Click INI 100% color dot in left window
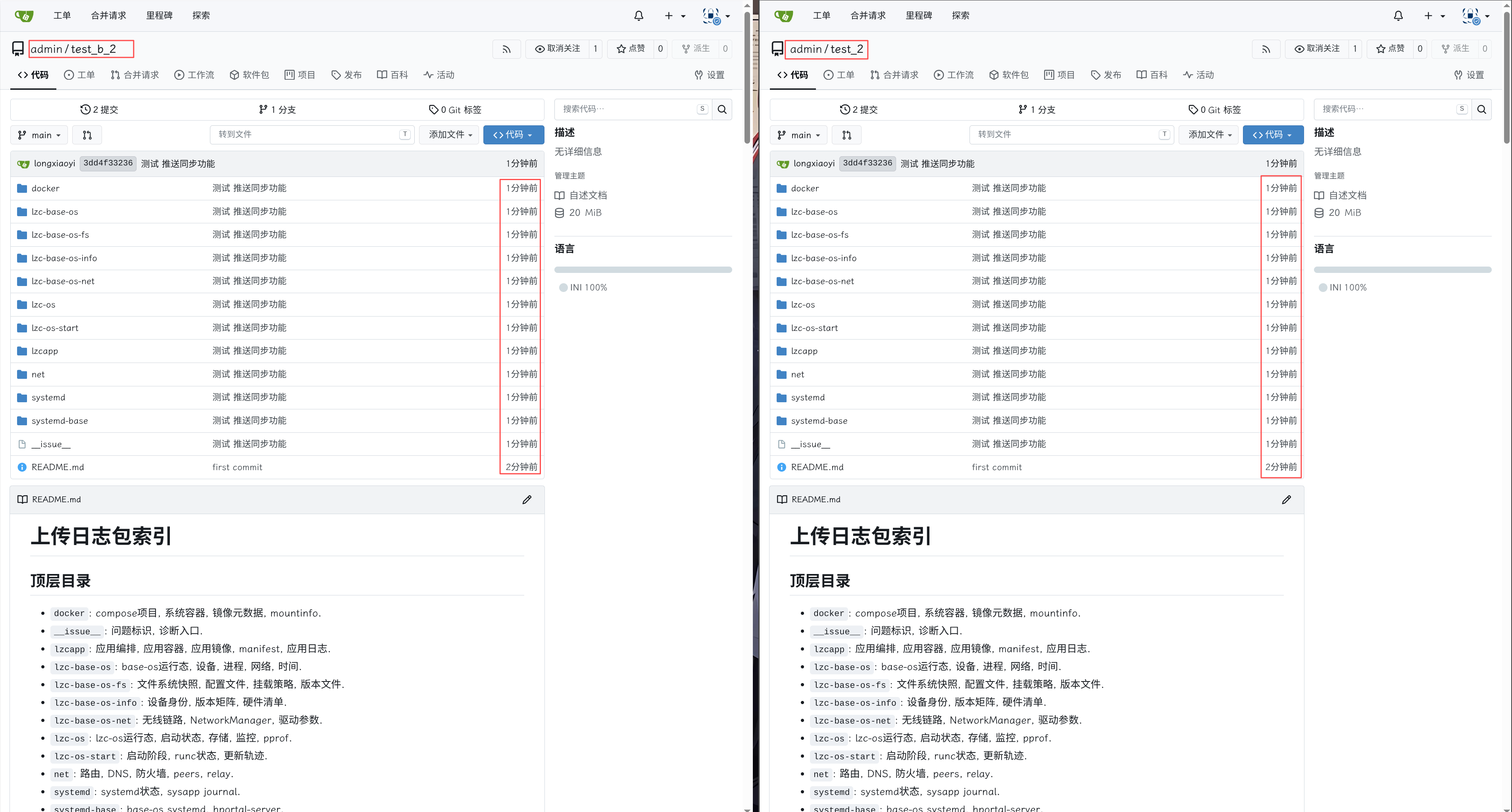Image resolution: width=1512 pixels, height=812 pixels. pos(563,288)
